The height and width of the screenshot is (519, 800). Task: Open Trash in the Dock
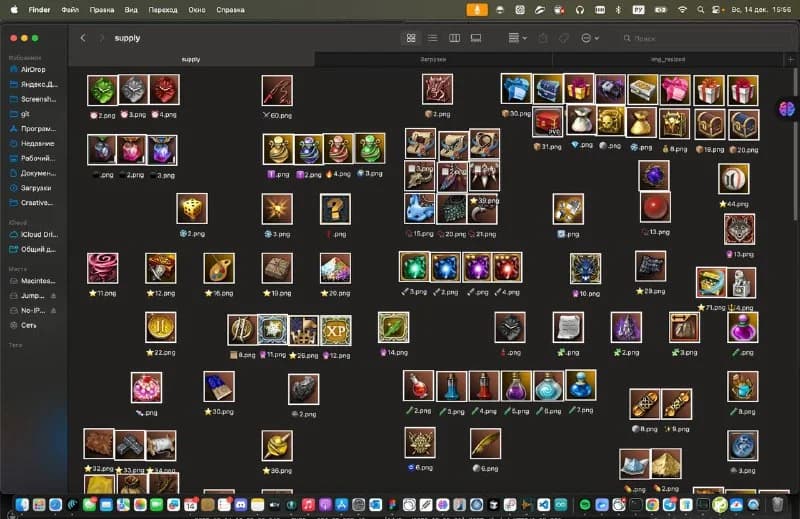coord(777,505)
